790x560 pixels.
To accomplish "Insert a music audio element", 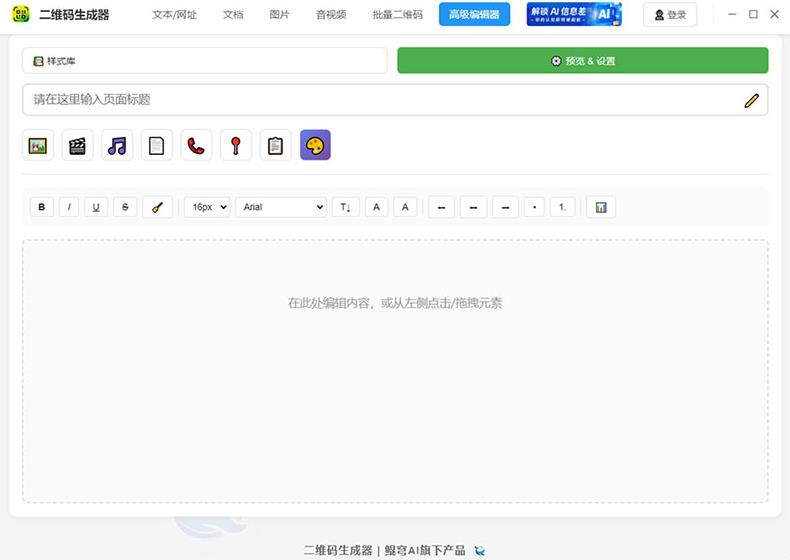I will click(x=117, y=146).
